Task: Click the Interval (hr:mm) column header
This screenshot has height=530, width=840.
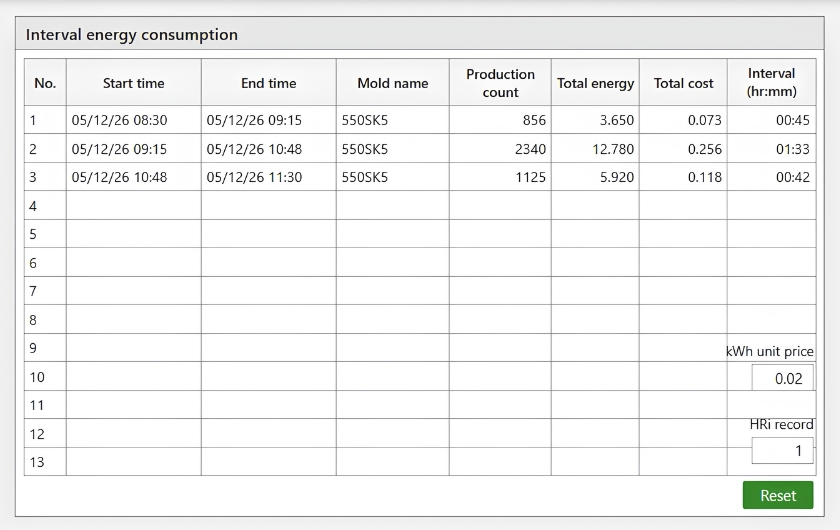Action: coord(771,83)
